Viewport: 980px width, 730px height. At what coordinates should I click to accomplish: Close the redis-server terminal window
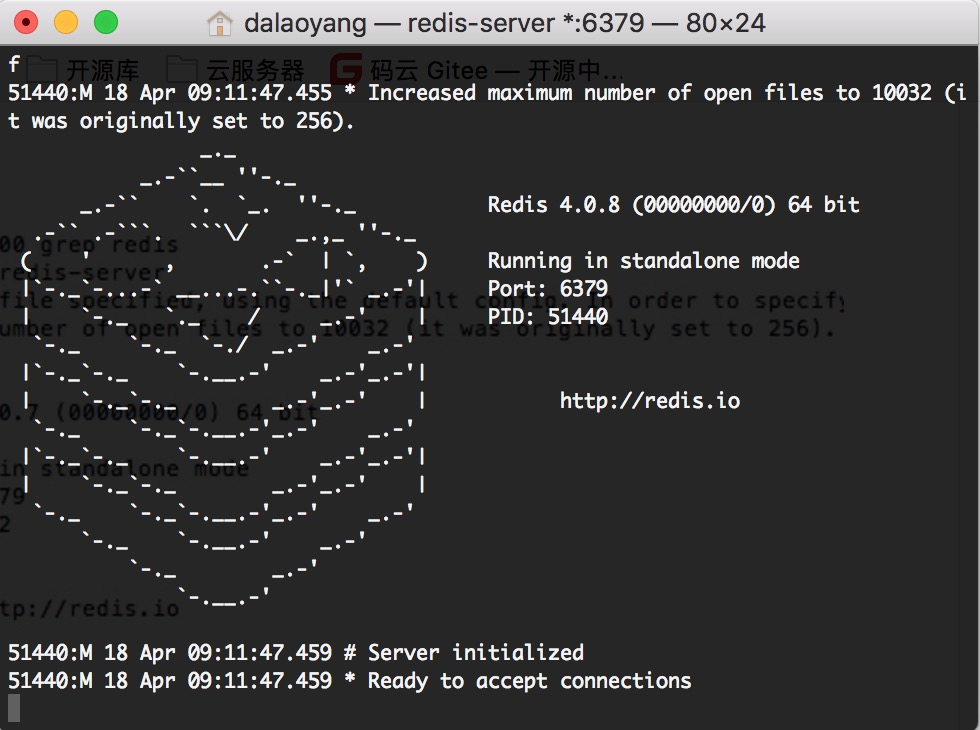(26, 22)
